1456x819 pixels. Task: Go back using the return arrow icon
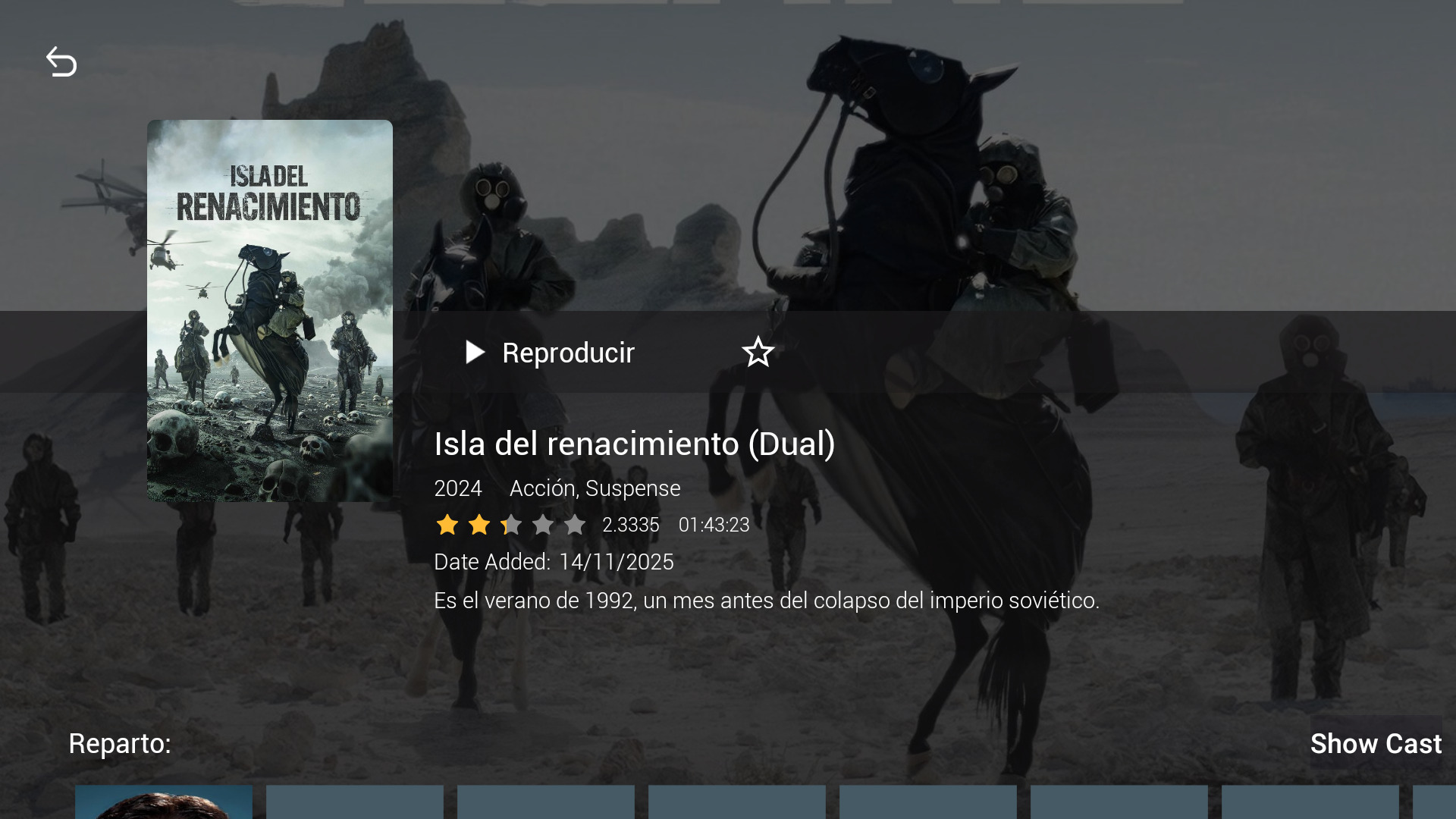click(x=61, y=61)
